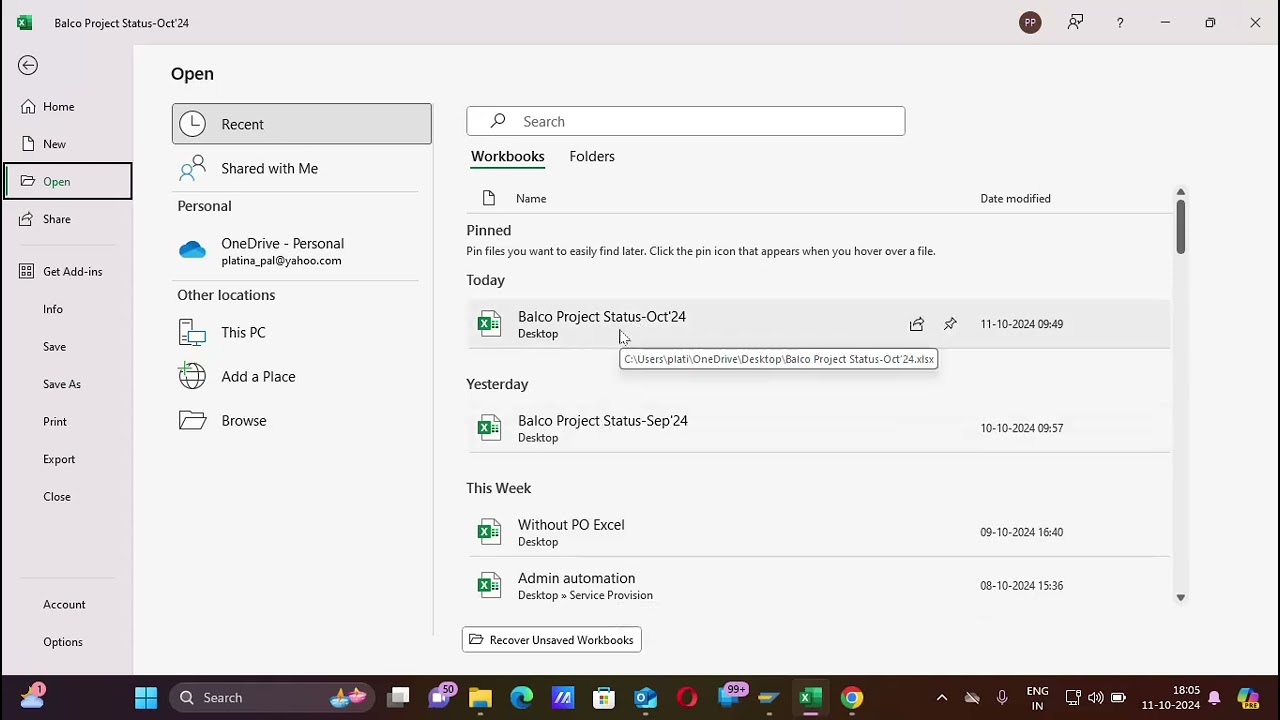Select Save in the backstage menu
This screenshot has width=1280, height=720.
[x=67, y=347]
